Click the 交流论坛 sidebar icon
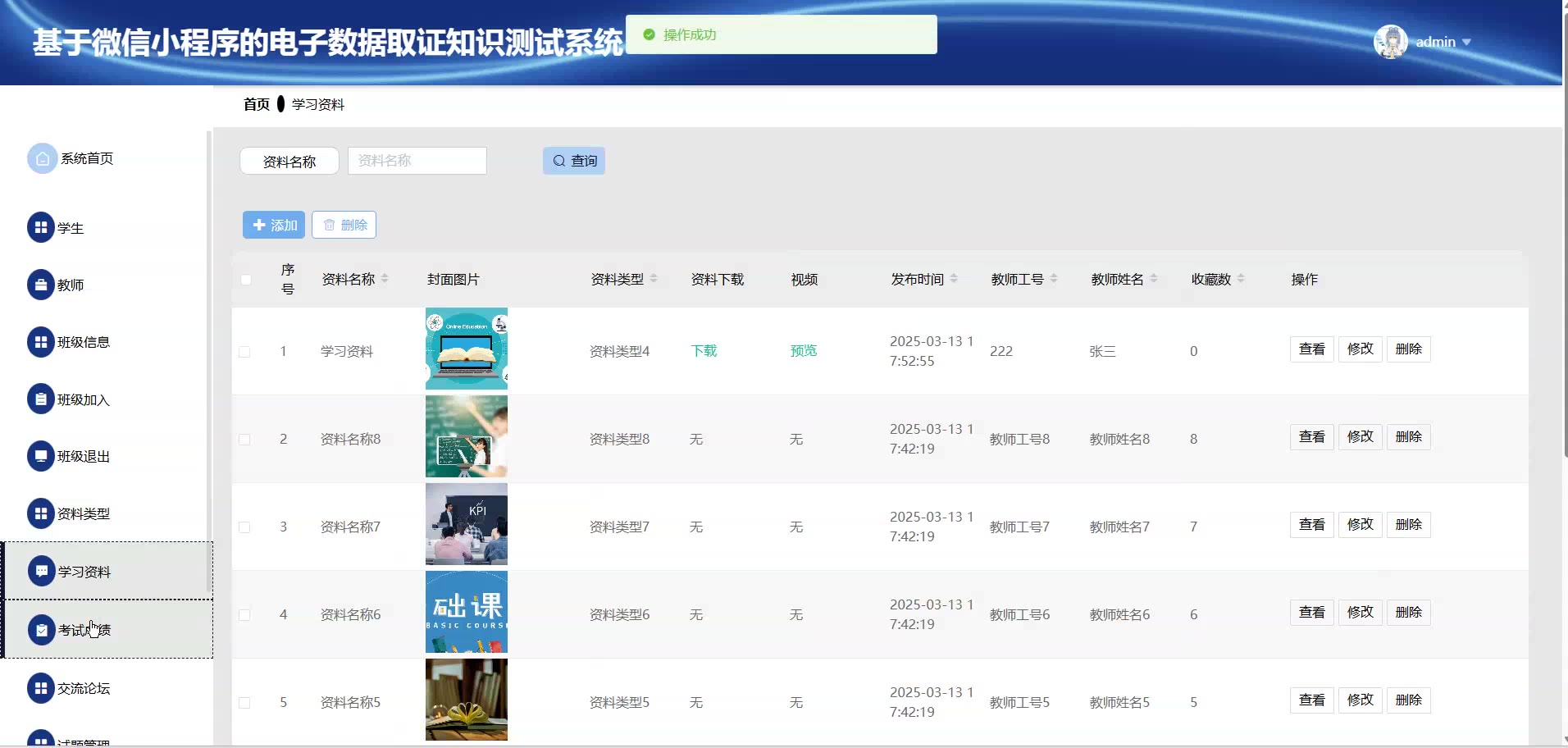 click(40, 688)
